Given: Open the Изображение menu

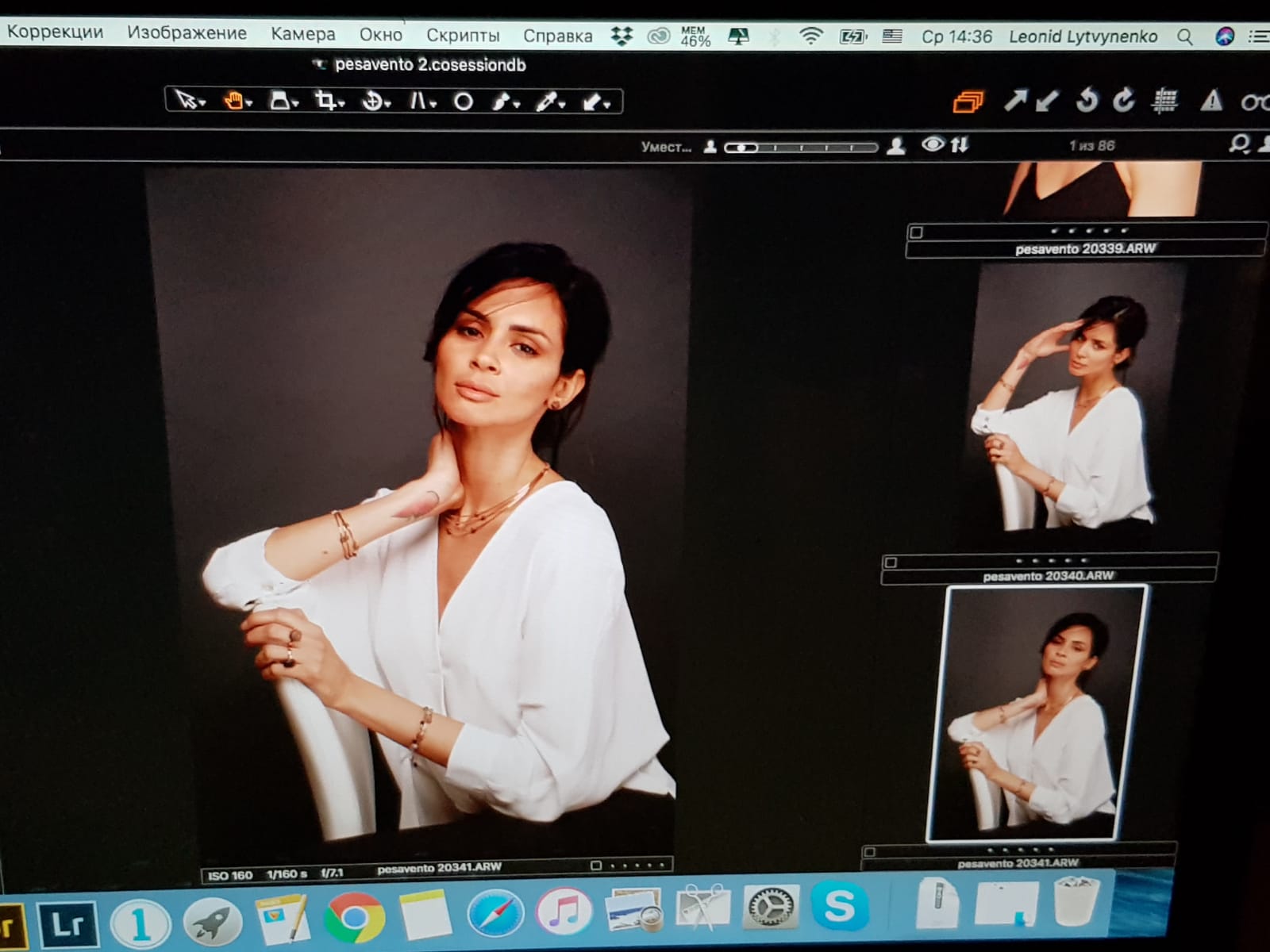Looking at the screenshot, I should pos(187,33).
